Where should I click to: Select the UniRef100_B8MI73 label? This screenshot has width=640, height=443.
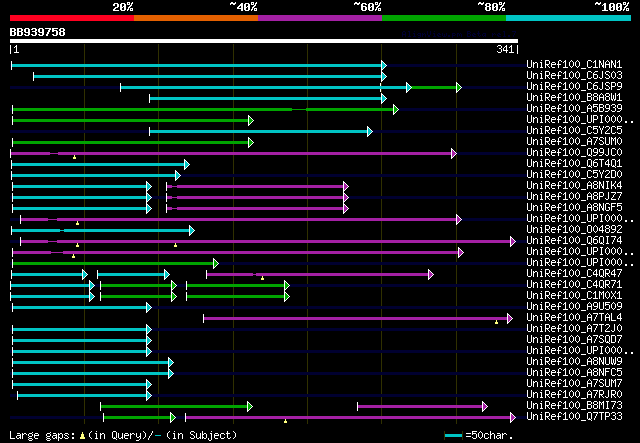pos(574,405)
